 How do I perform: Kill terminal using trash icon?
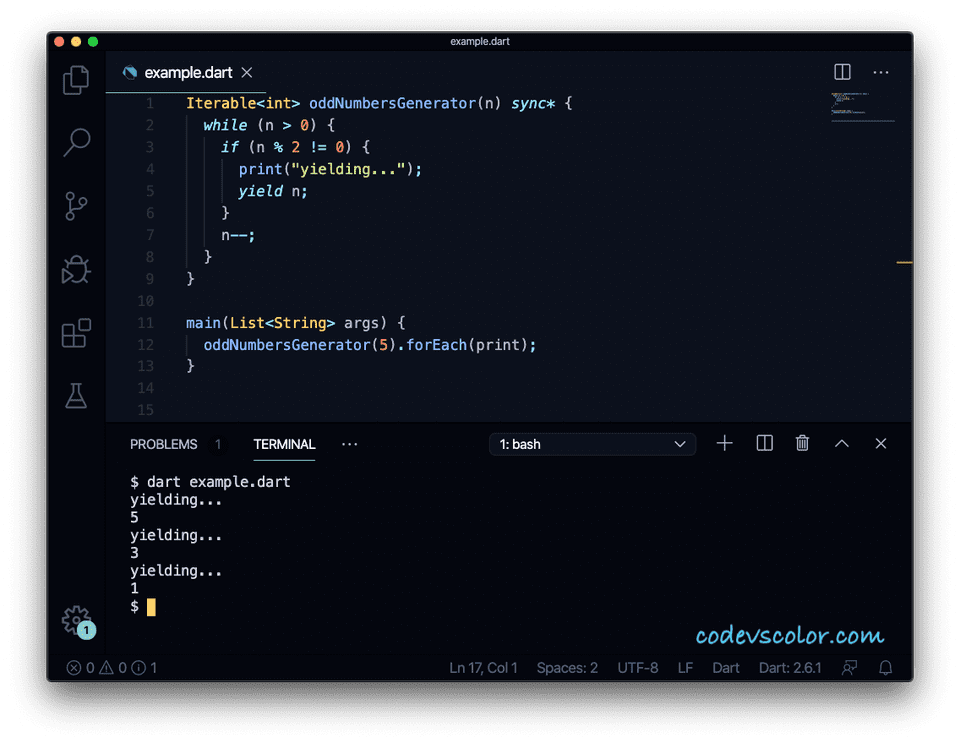(x=802, y=443)
